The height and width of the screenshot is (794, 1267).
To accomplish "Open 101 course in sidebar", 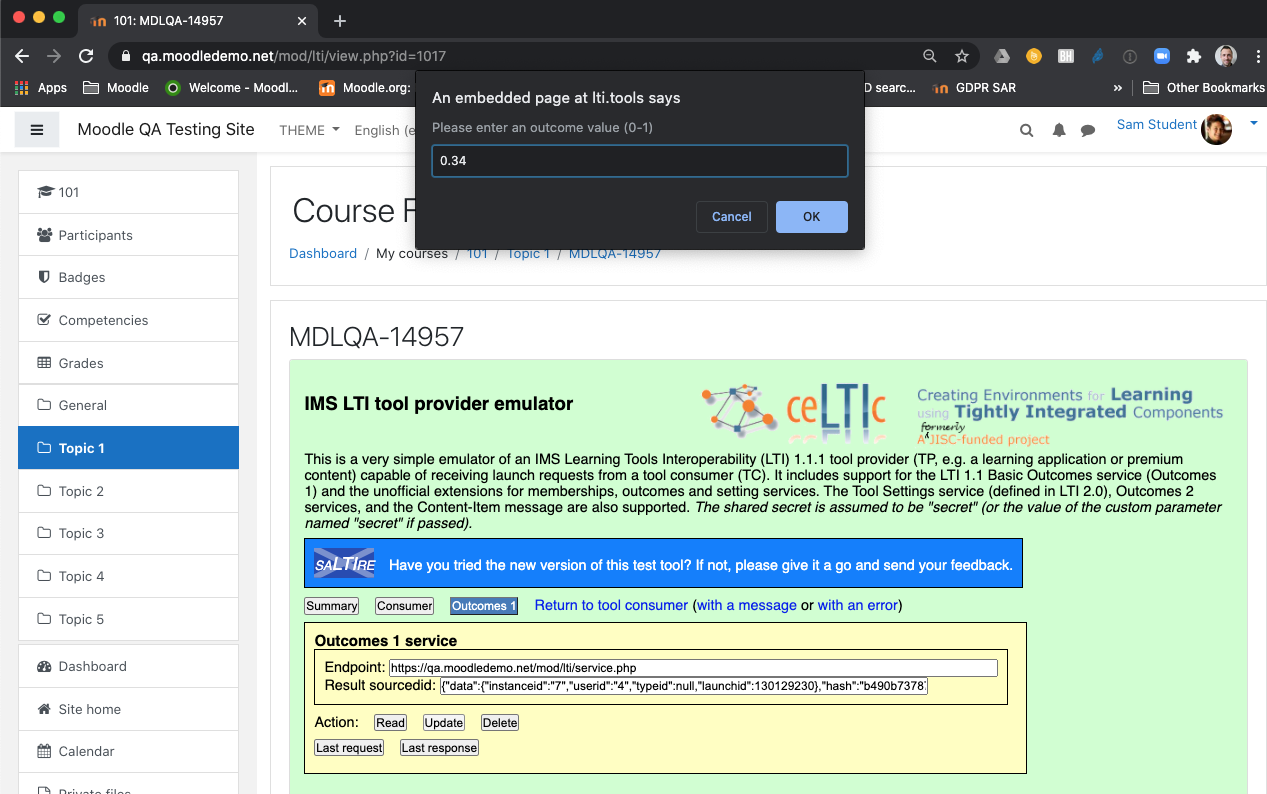I will (128, 192).
